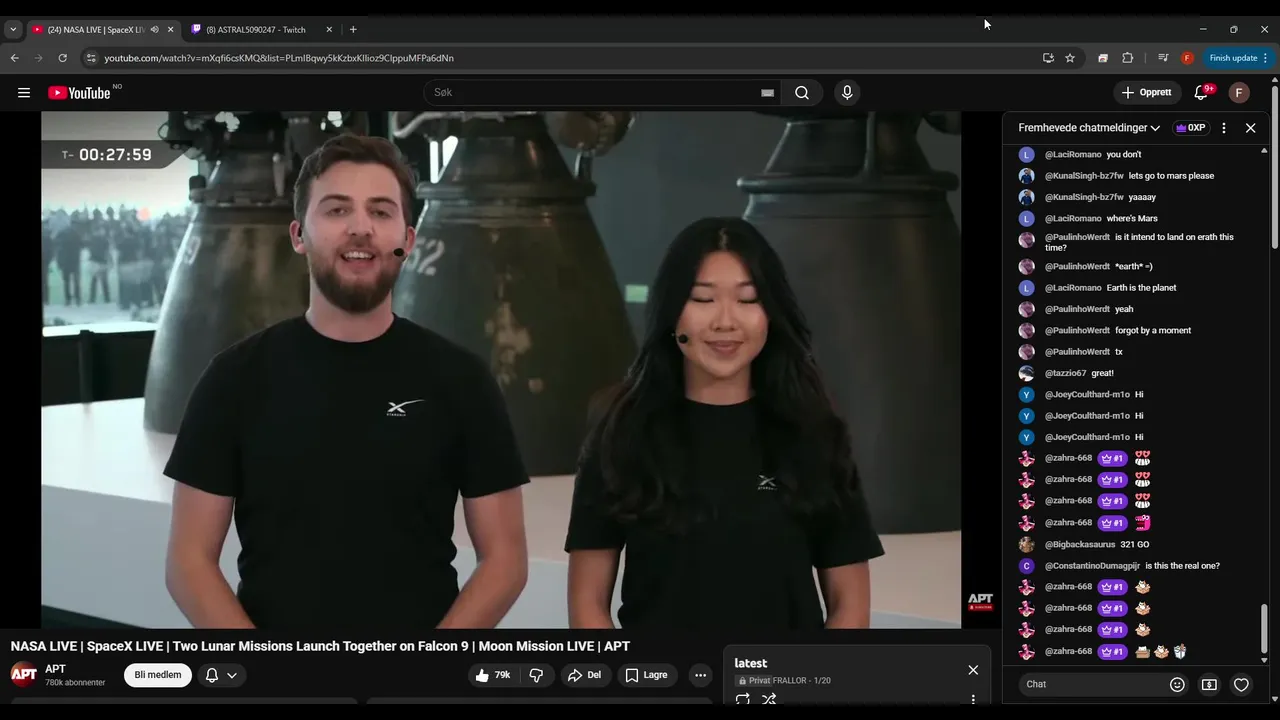Expand the Fremhevede chatmeldinger dropdown
The height and width of the screenshot is (720, 1280).
tap(1089, 128)
